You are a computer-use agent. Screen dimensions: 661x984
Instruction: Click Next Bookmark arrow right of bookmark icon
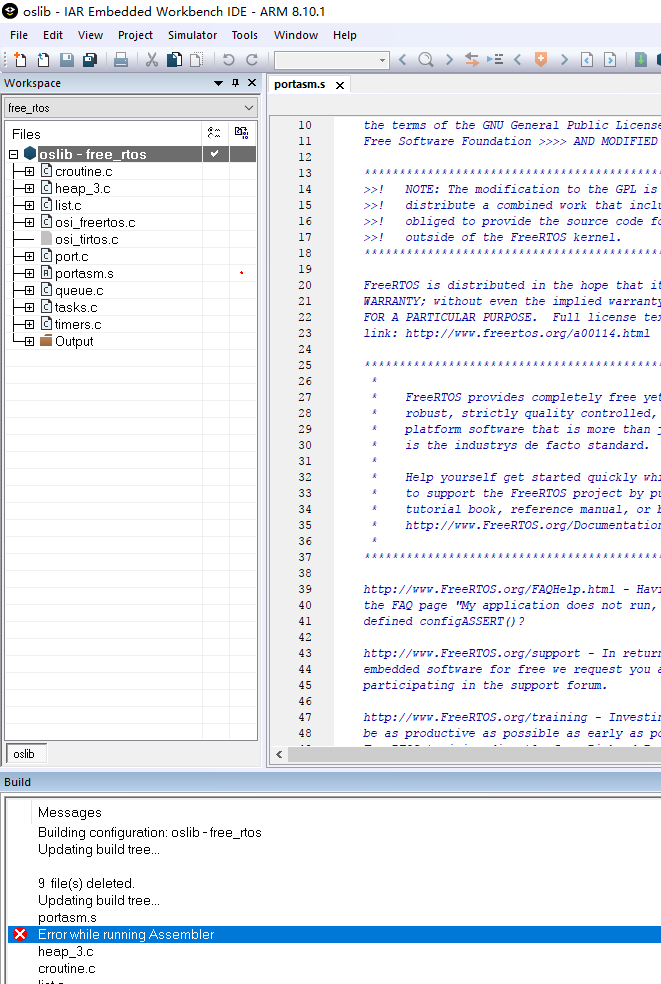pos(564,60)
